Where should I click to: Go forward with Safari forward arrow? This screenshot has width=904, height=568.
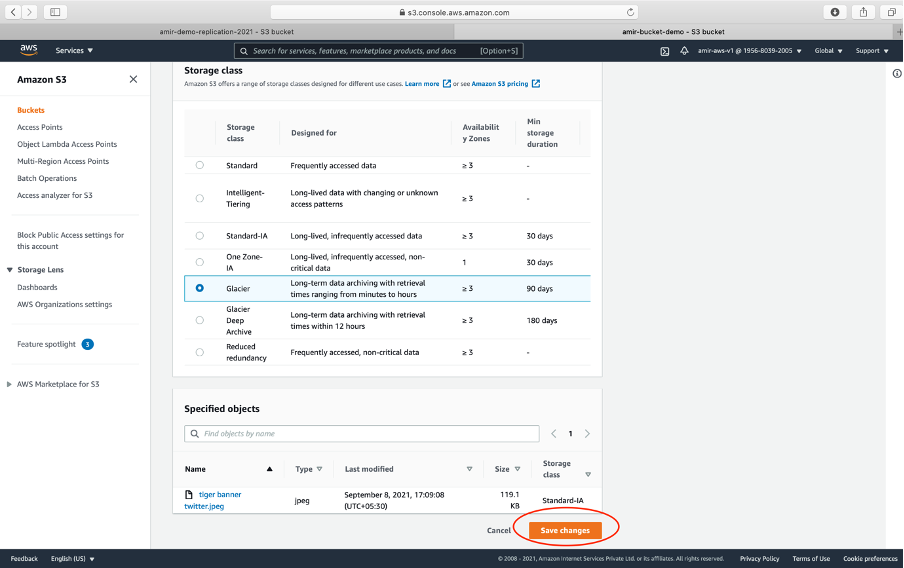tap(29, 12)
